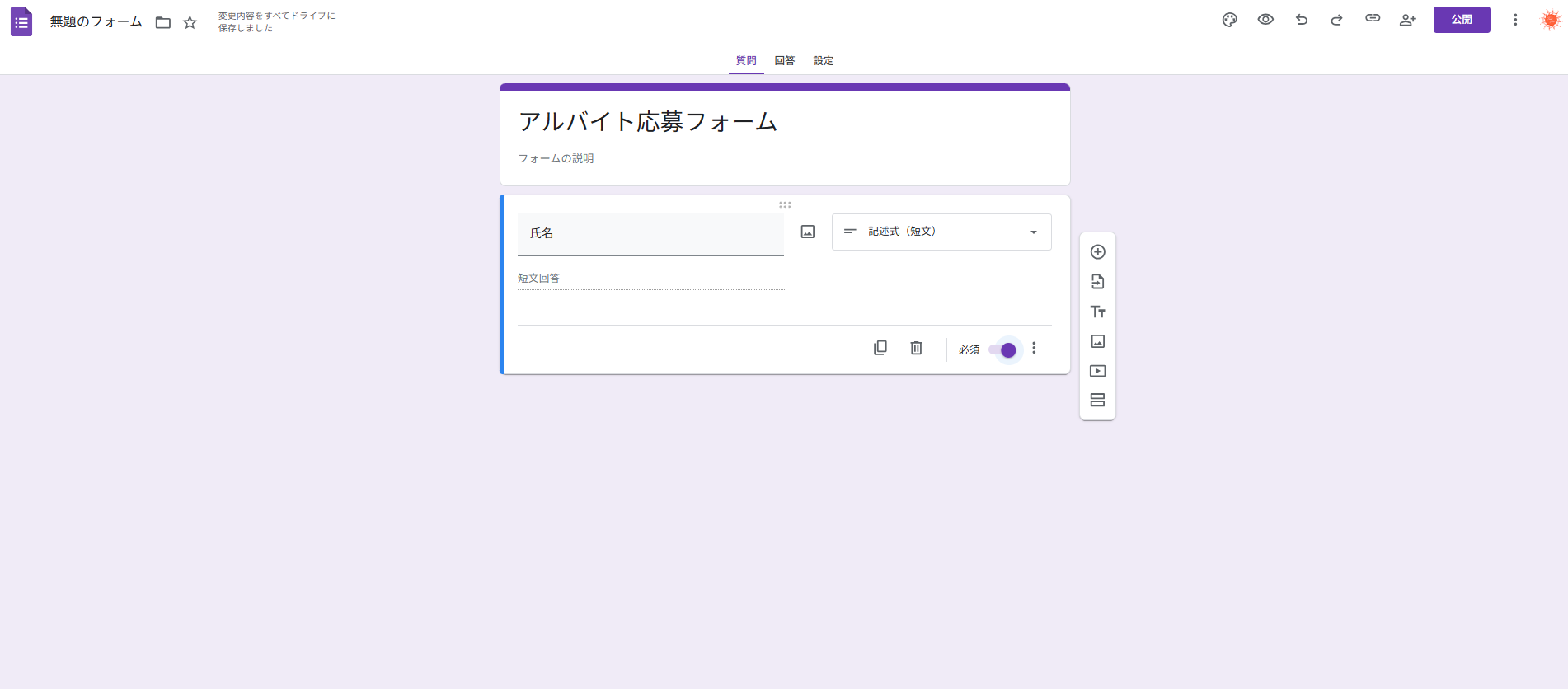Click the 公開 publish button

[x=1461, y=20]
